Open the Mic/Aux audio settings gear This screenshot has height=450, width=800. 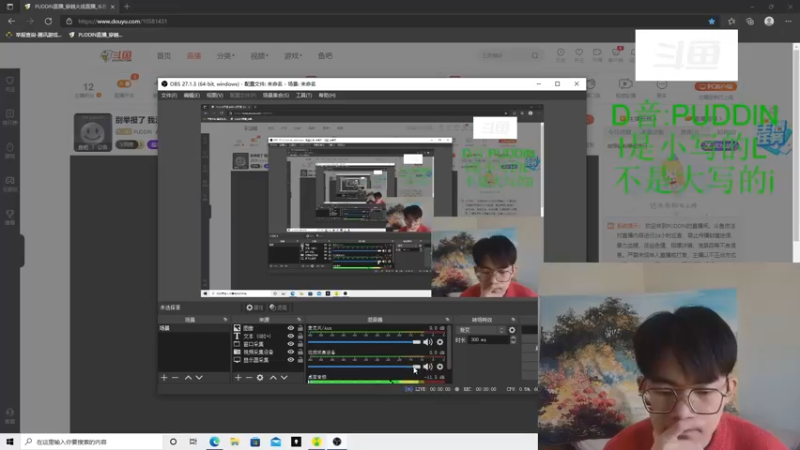point(440,342)
